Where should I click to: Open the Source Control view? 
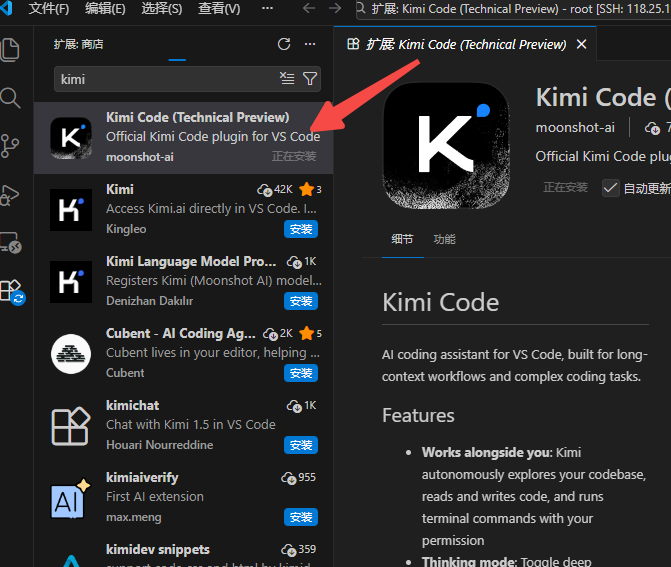click(x=11, y=145)
